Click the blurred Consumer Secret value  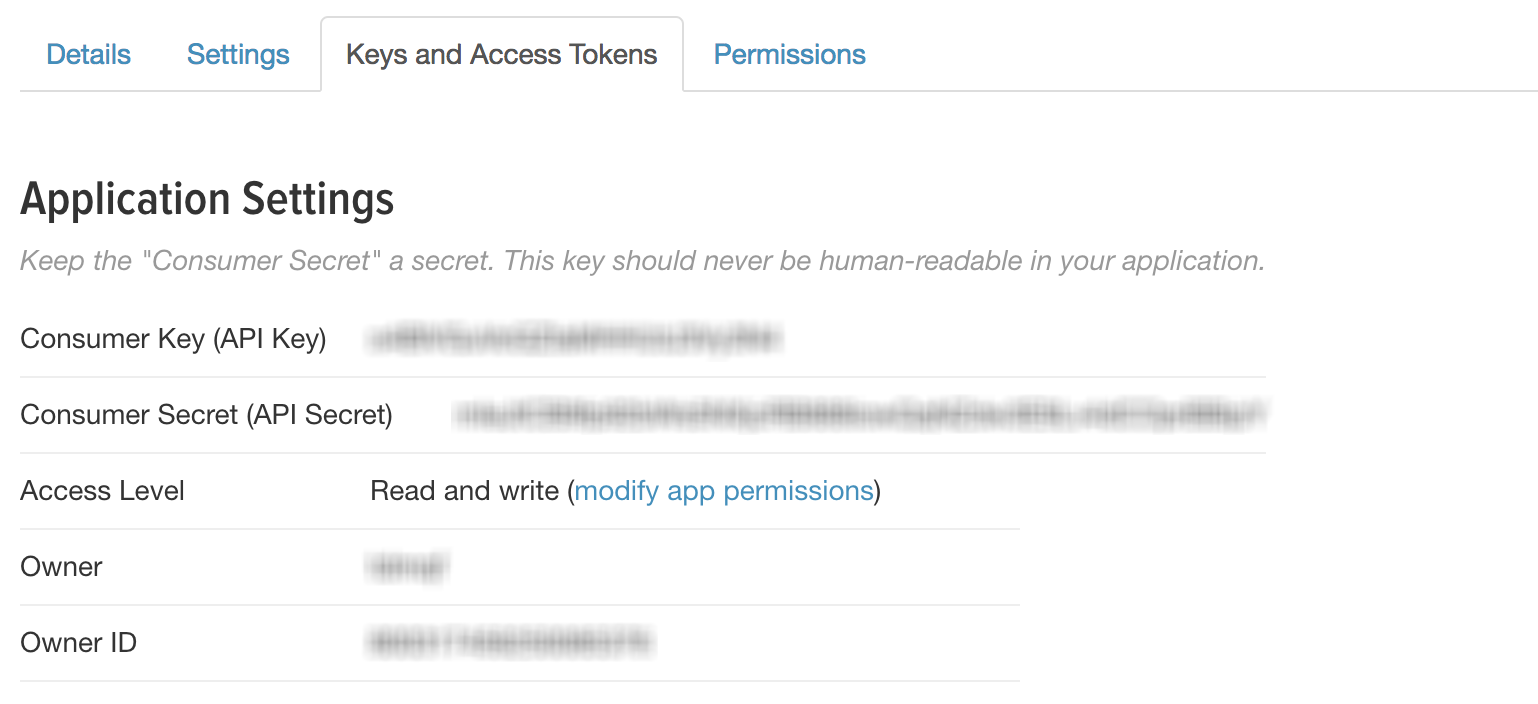[x=860, y=415]
